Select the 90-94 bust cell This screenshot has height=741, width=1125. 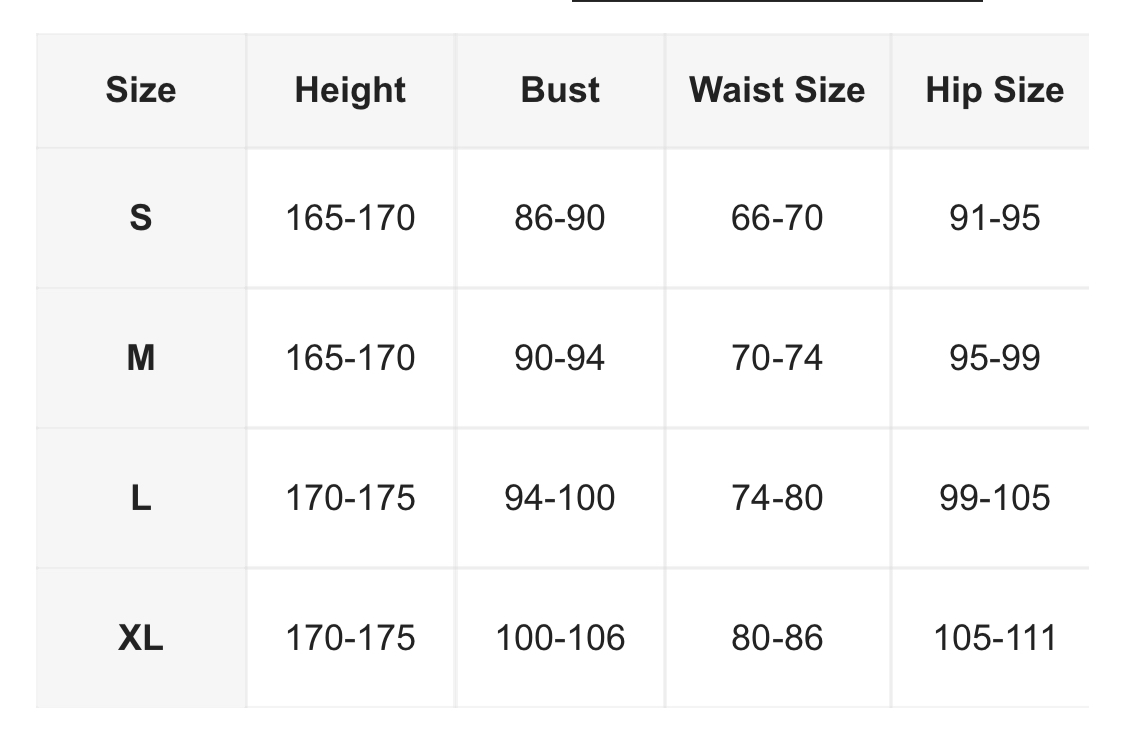click(x=560, y=358)
